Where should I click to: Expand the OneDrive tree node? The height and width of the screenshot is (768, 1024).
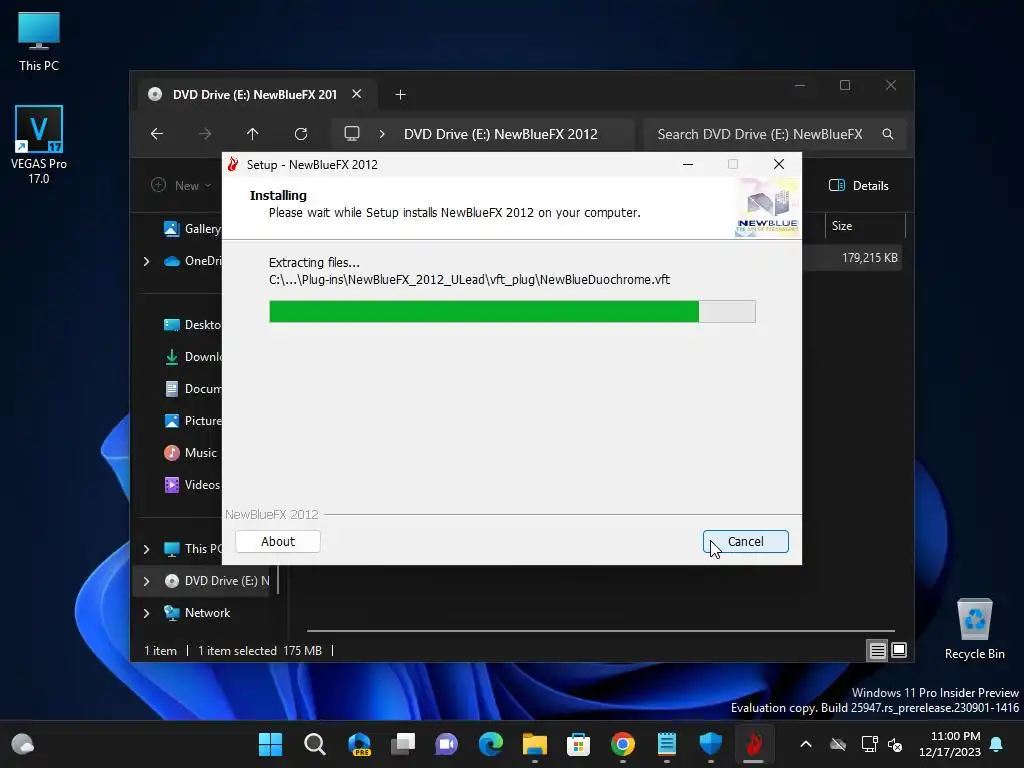(146, 261)
